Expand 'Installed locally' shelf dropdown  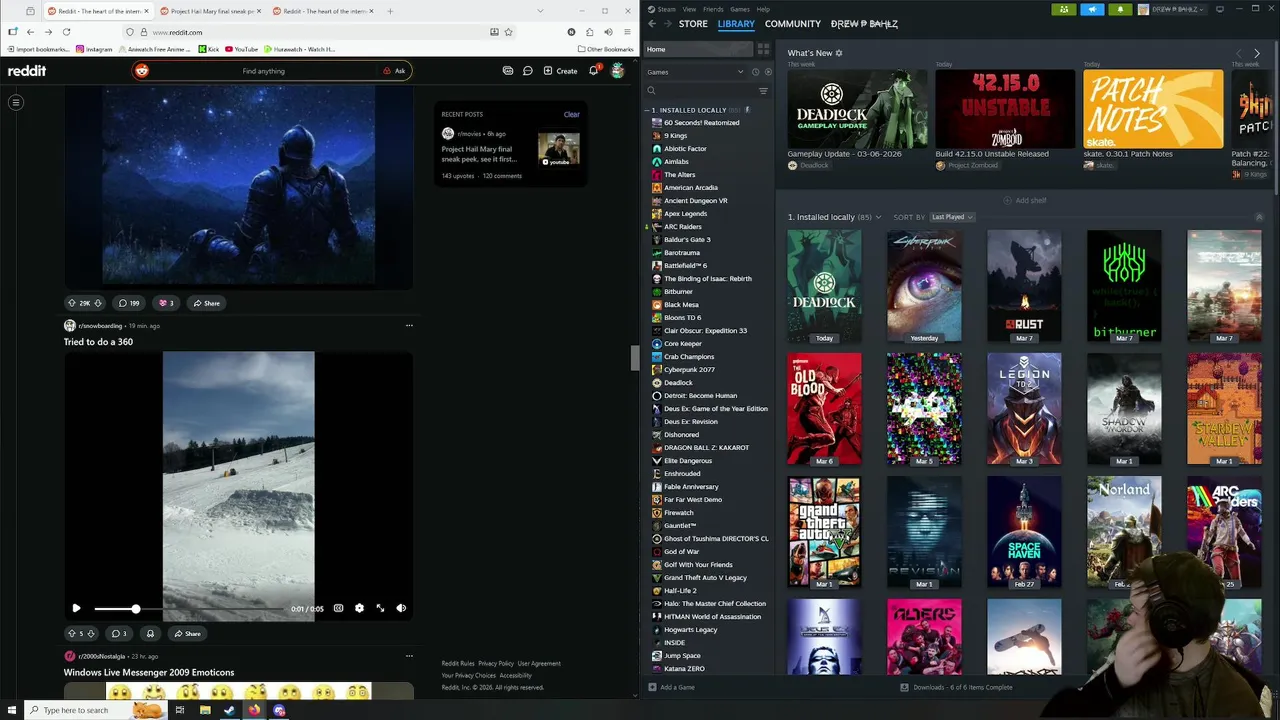point(878,217)
